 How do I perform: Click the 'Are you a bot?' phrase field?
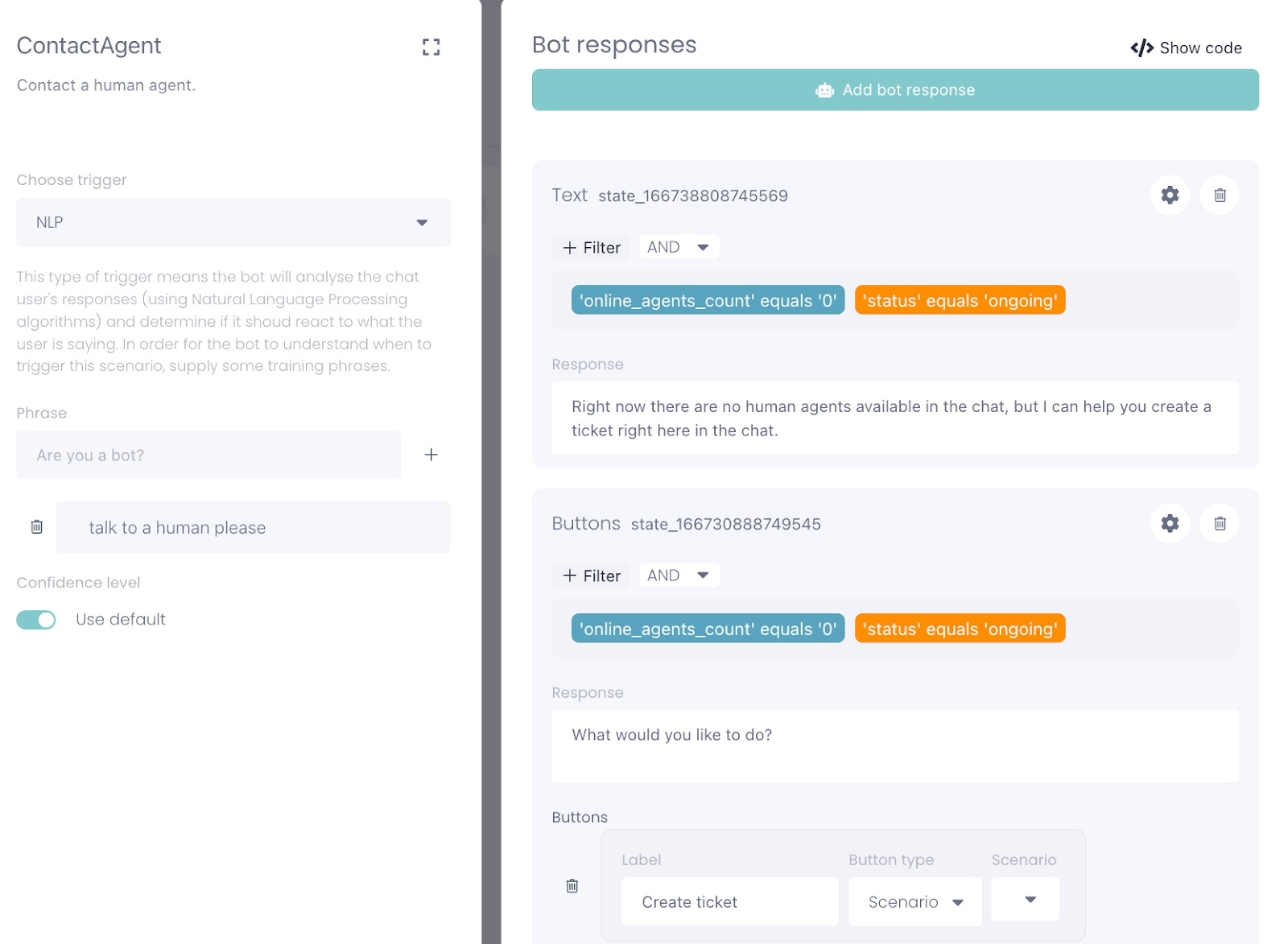208,455
